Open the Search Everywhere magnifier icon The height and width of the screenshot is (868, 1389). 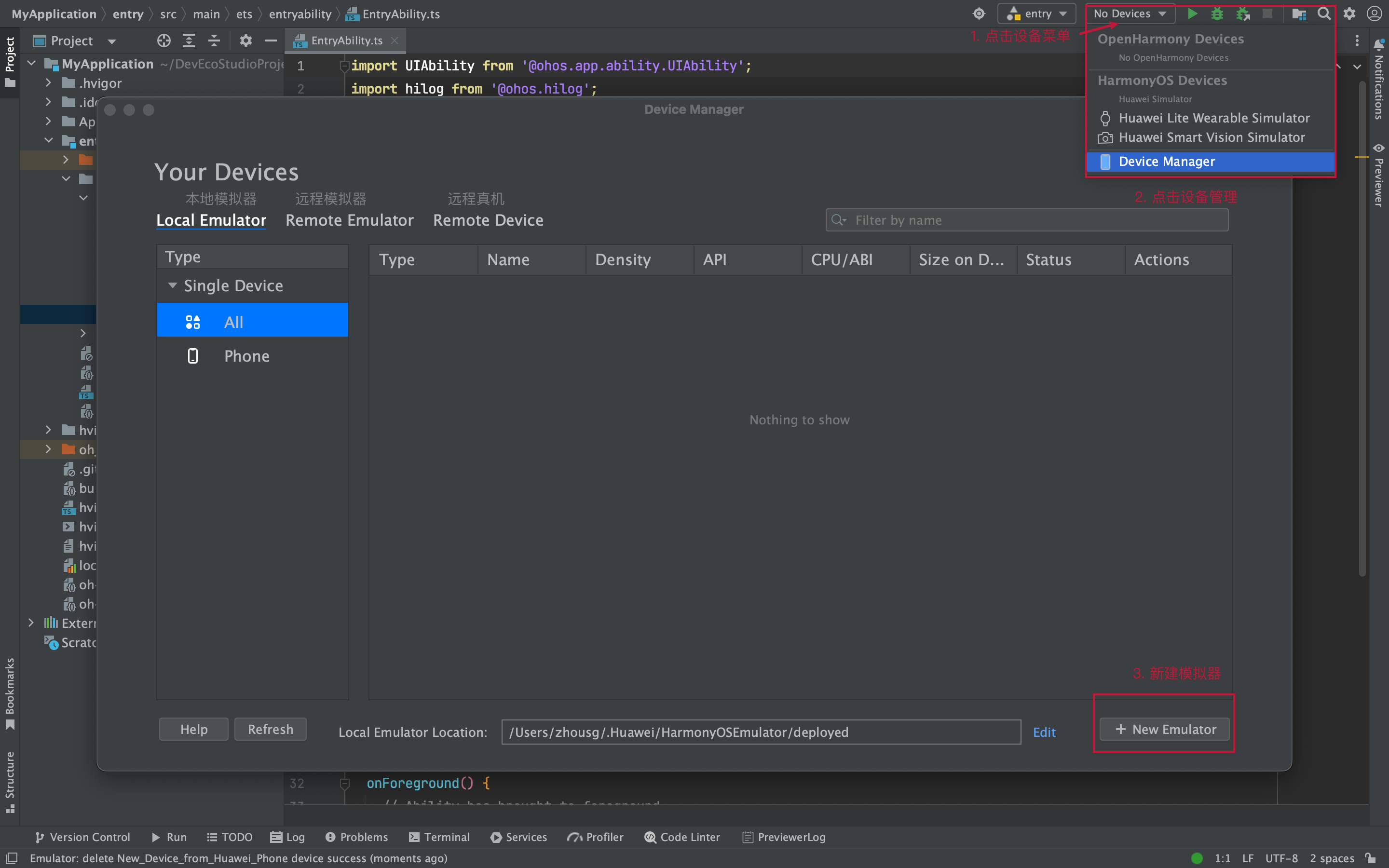1323,14
